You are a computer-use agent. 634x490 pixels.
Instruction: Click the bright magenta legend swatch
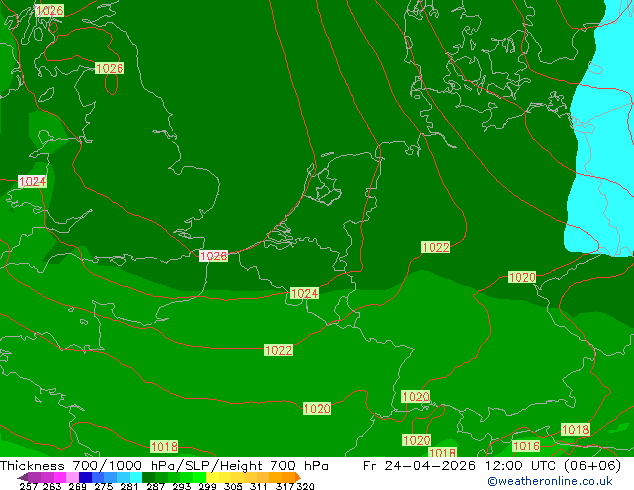[60, 477]
